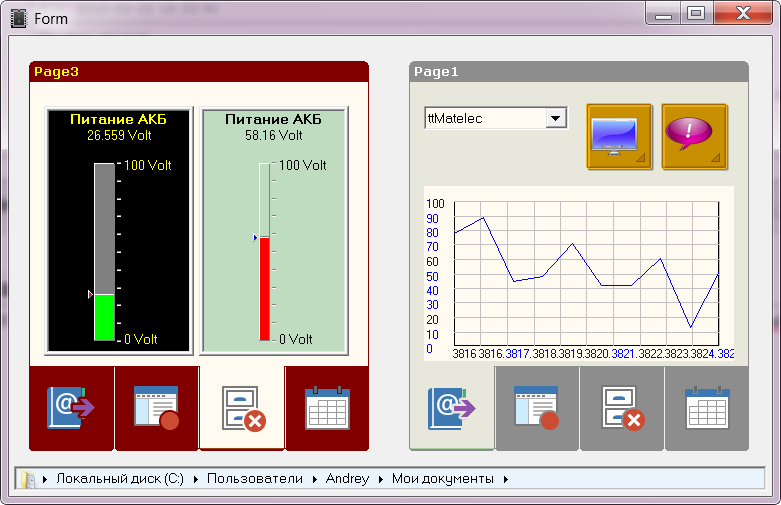The width and height of the screenshot is (781, 505).
Task: Click the 'Andrey' breadcrumb
Action: tap(347, 479)
